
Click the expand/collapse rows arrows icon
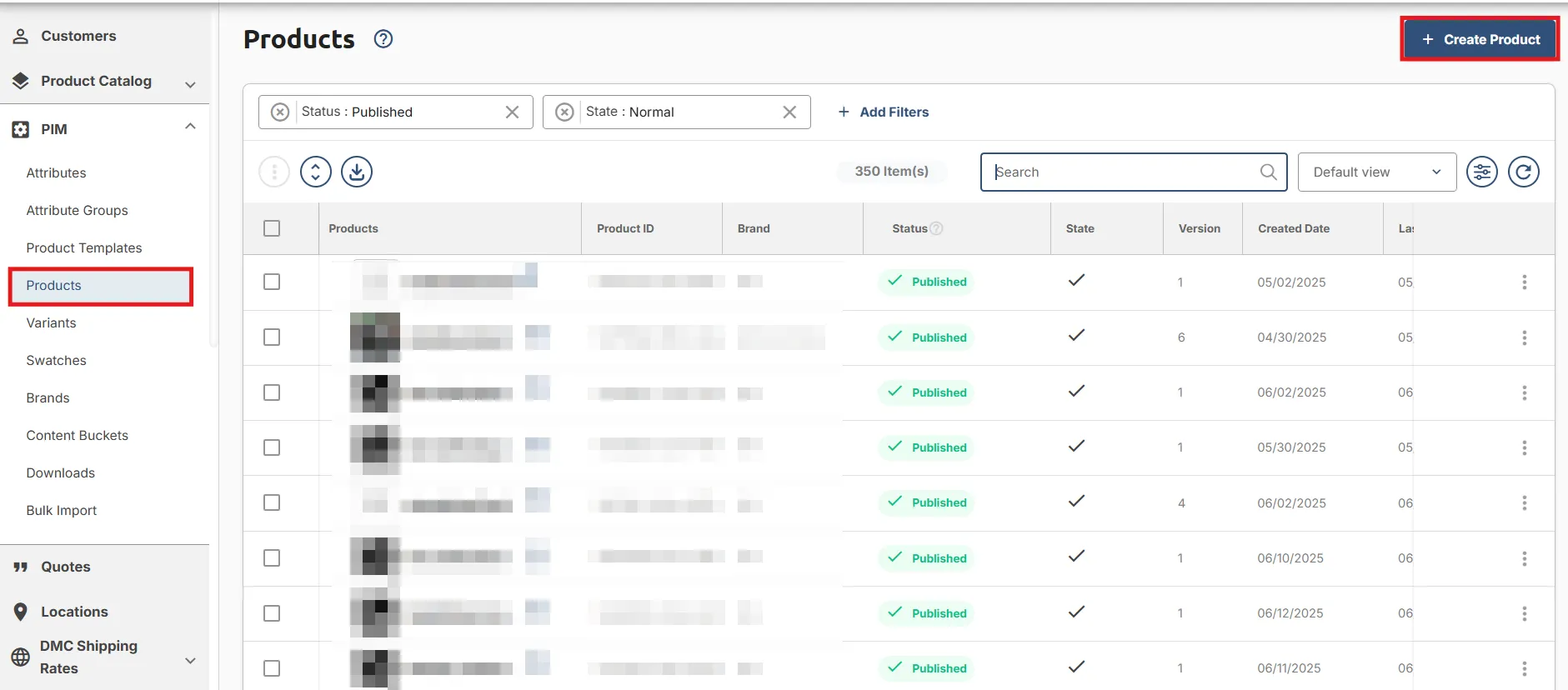tap(316, 172)
